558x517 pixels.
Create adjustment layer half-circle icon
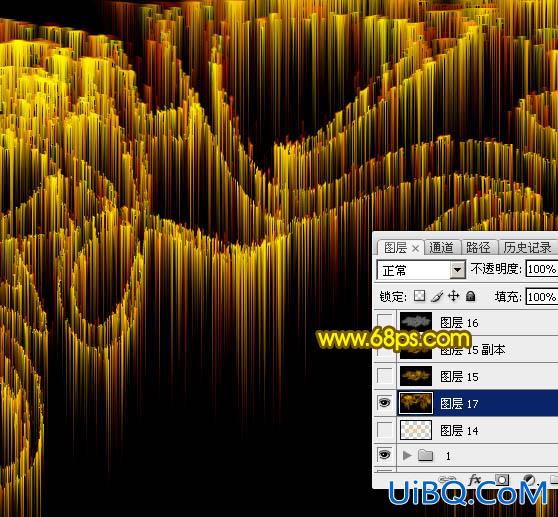530,480
